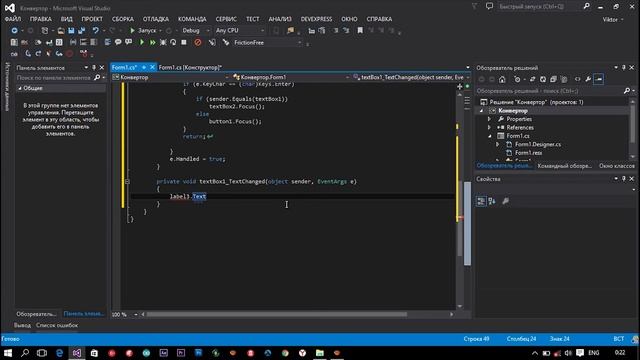
Task: Open the Конвертор.Form1 class dropdown
Action: (x=291, y=77)
